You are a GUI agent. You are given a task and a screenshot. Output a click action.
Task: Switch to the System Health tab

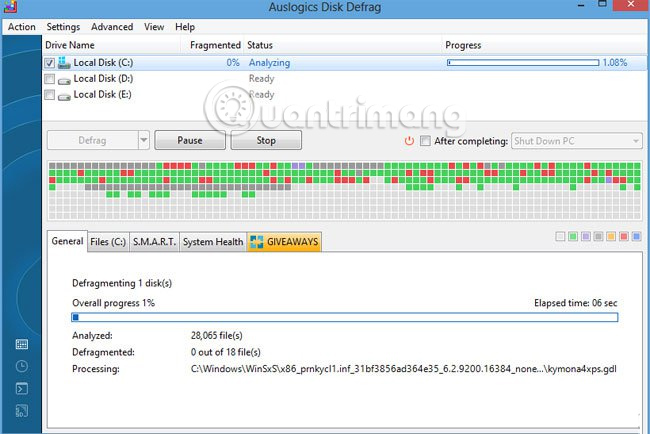213,242
